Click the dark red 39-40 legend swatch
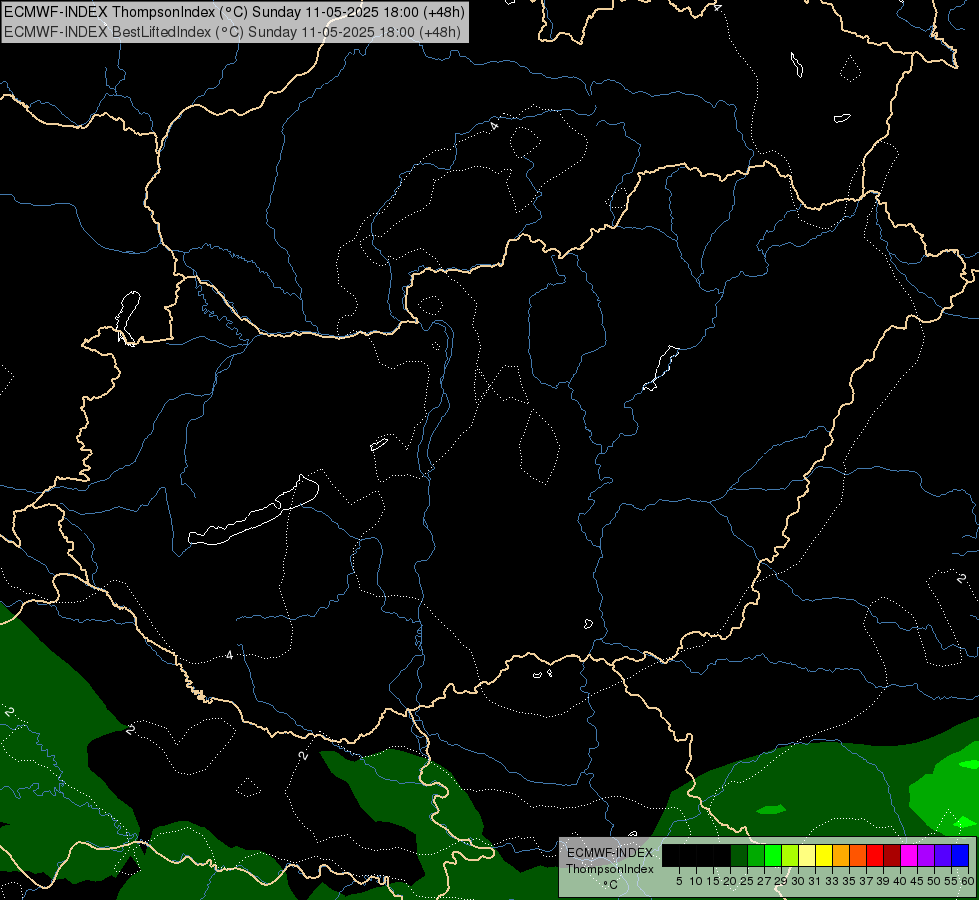Screen dimensions: 979x900 click(892, 855)
